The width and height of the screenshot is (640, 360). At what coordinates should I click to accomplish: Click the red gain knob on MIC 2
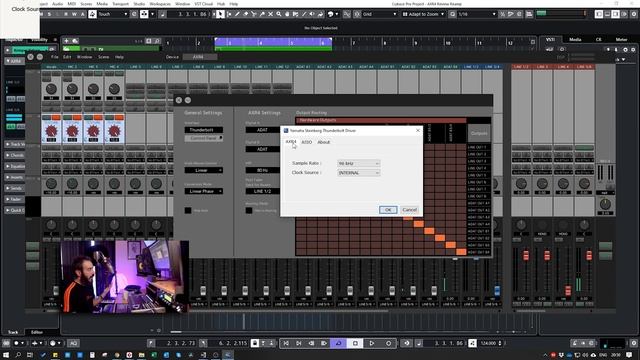[72, 131]
